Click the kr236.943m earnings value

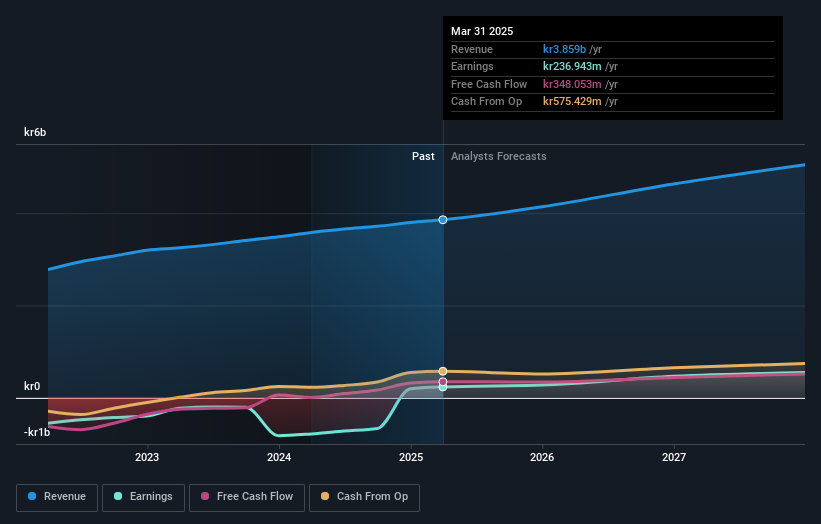(x=572, y=66)
